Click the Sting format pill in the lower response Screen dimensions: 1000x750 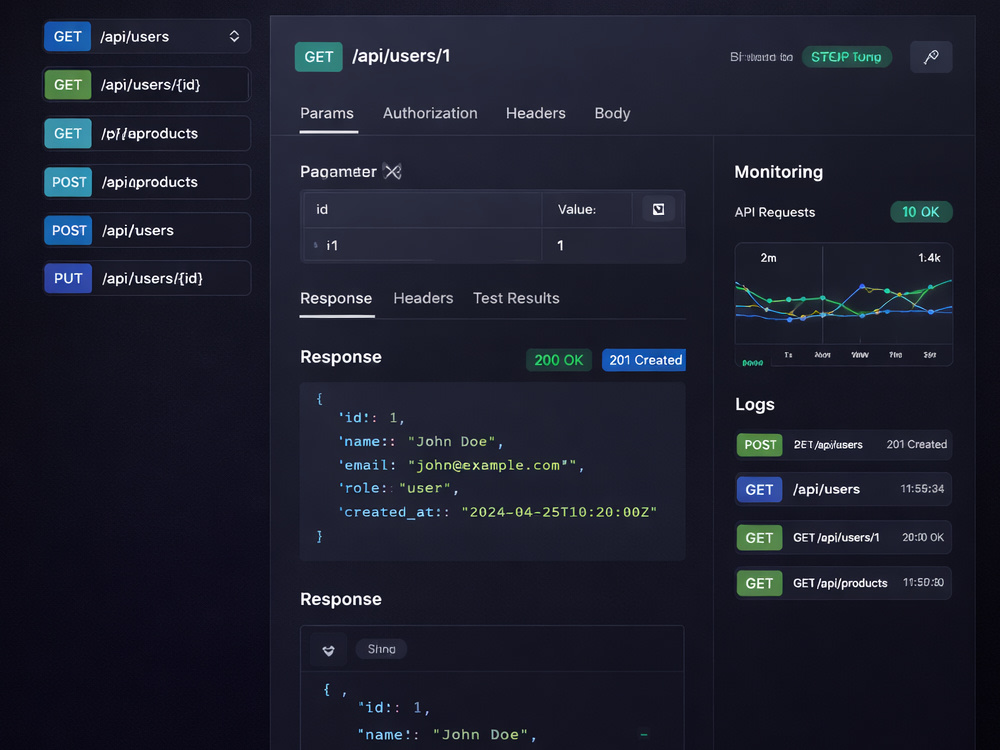click(x=381, y=649)
